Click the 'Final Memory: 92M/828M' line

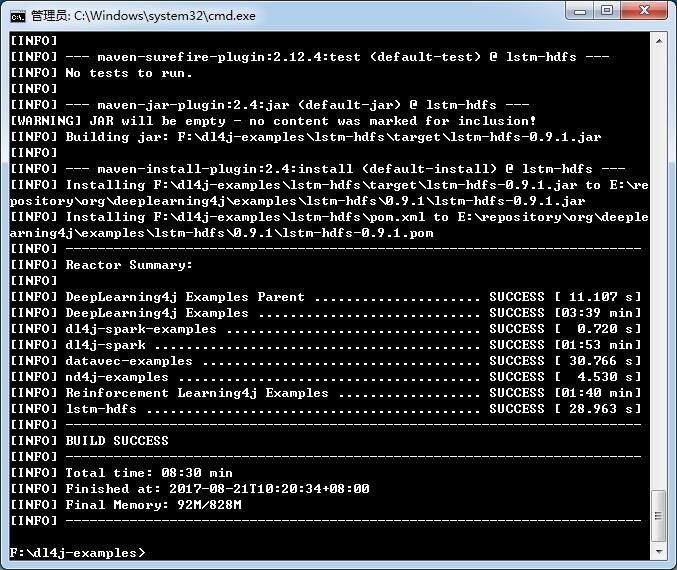coord(126,505)
